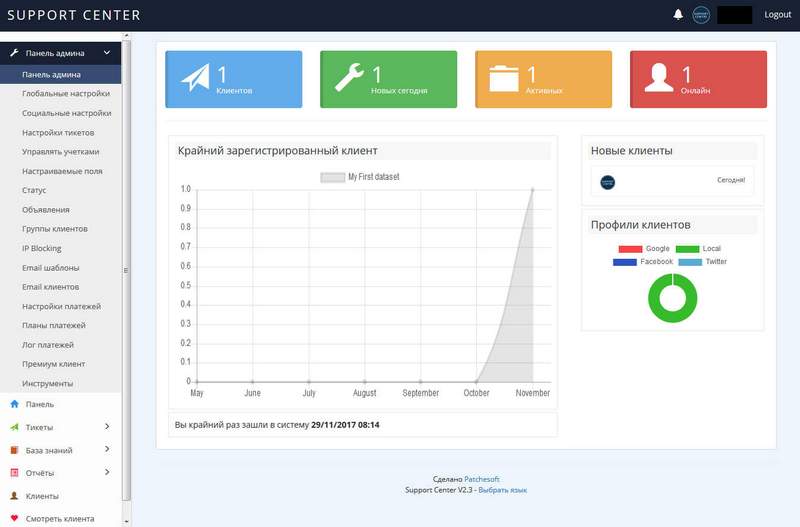800x527 pixels.
Task: Click the Logout link
Action: (778, 15)
